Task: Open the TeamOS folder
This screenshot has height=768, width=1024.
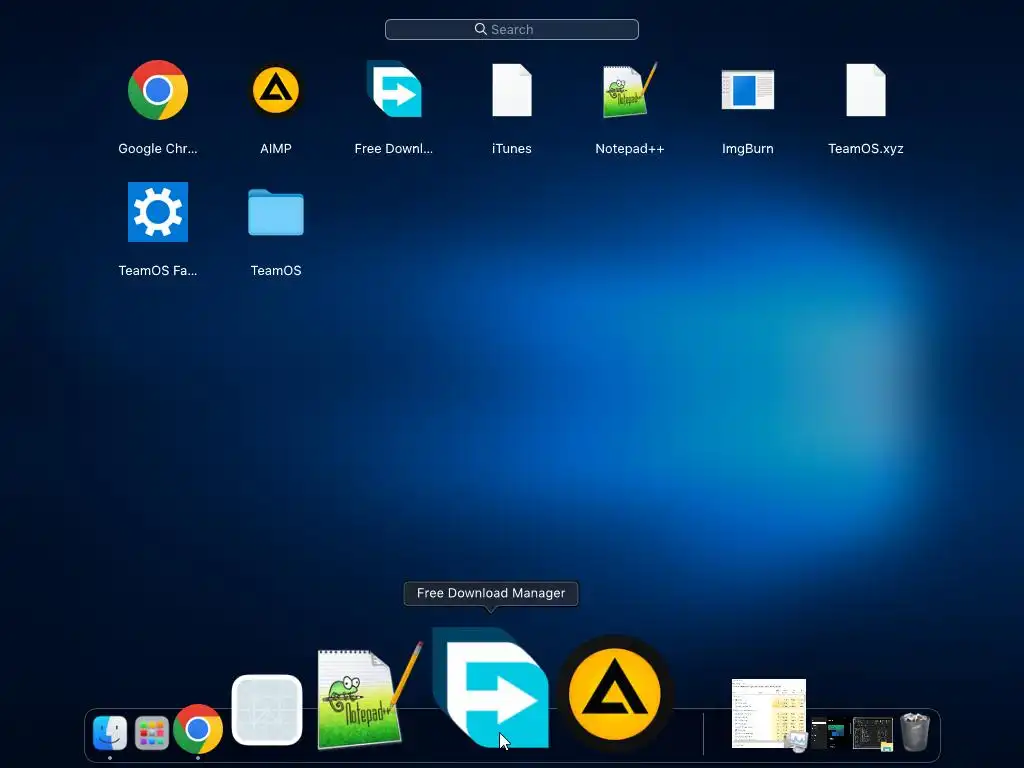Action: coord(276,212)
